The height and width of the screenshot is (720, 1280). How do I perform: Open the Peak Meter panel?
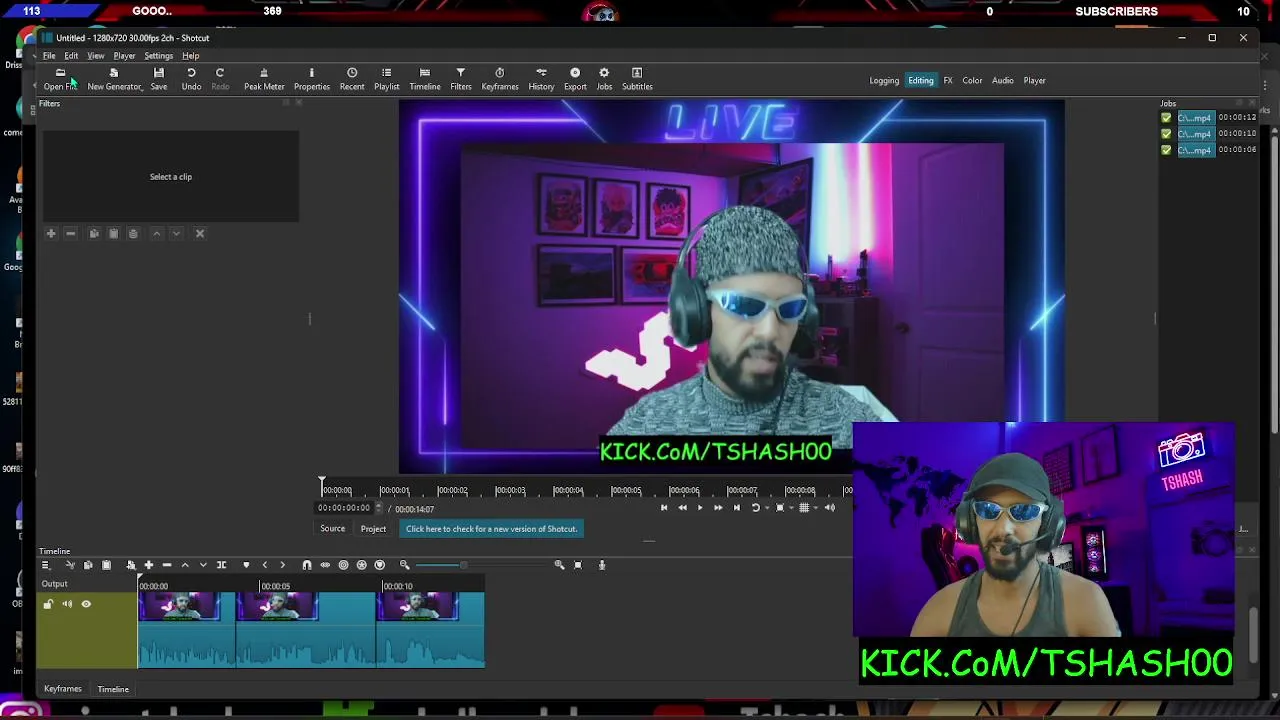pyautogui.click(x=264, y=79)
